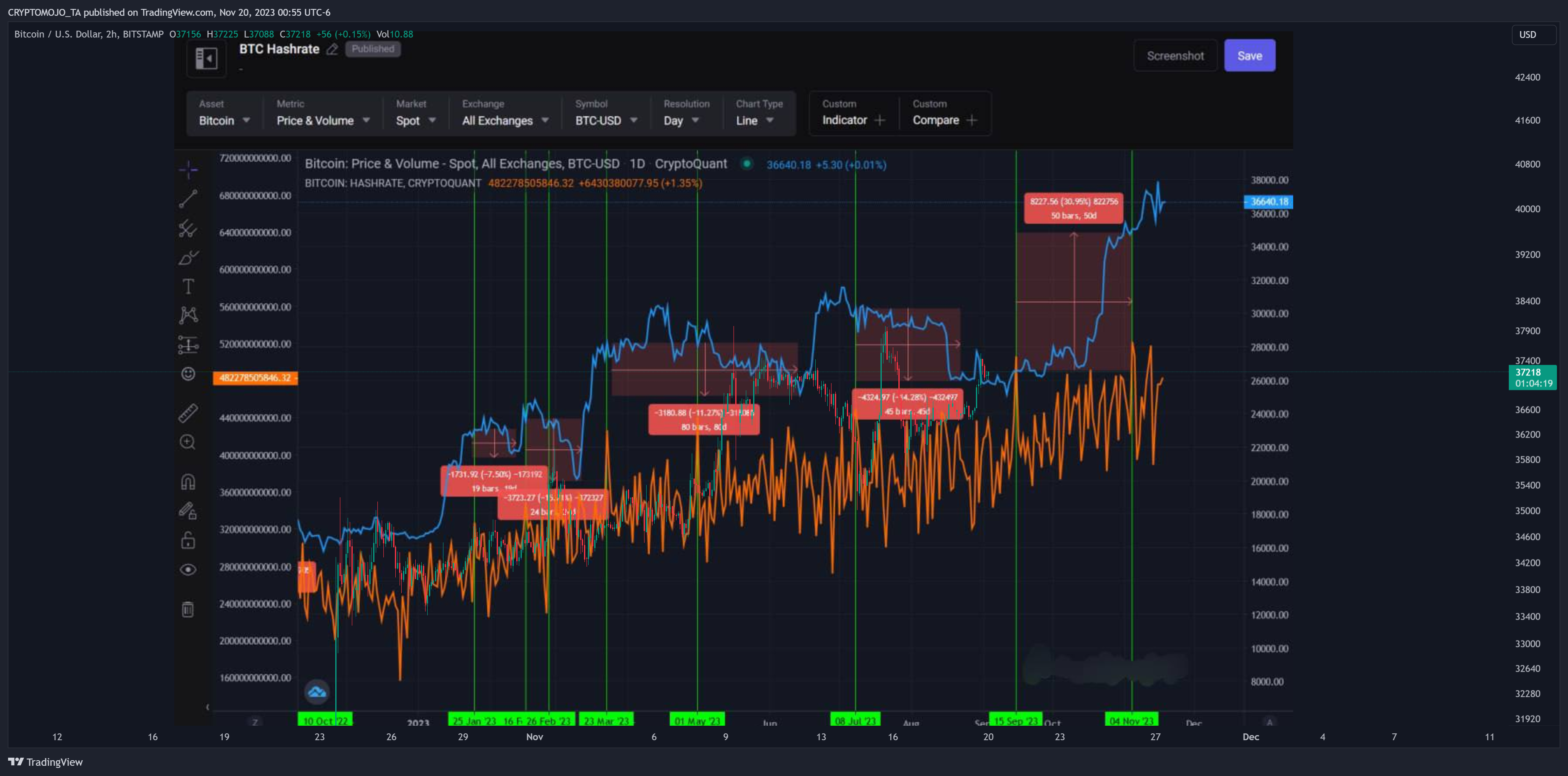Toggle the magnet mode icon
Viewport: 1568px width, 776px height.
coord(188,482)
